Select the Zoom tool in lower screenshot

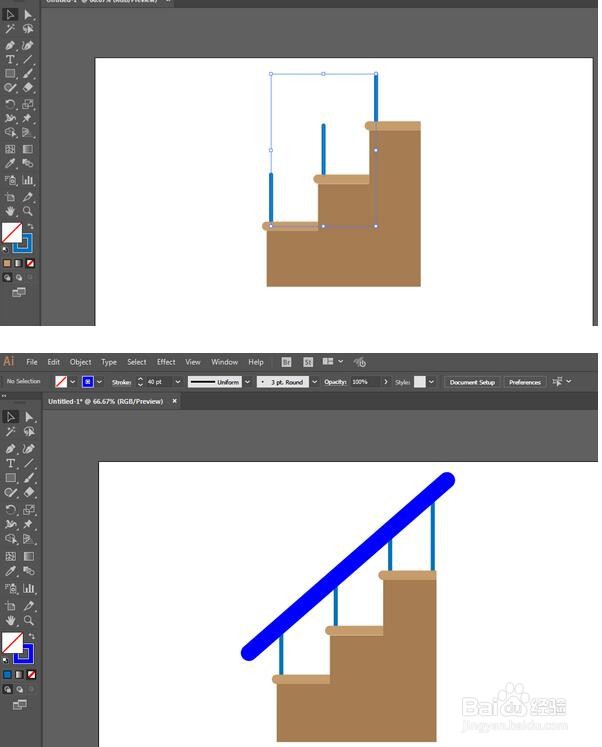[29, 620]
